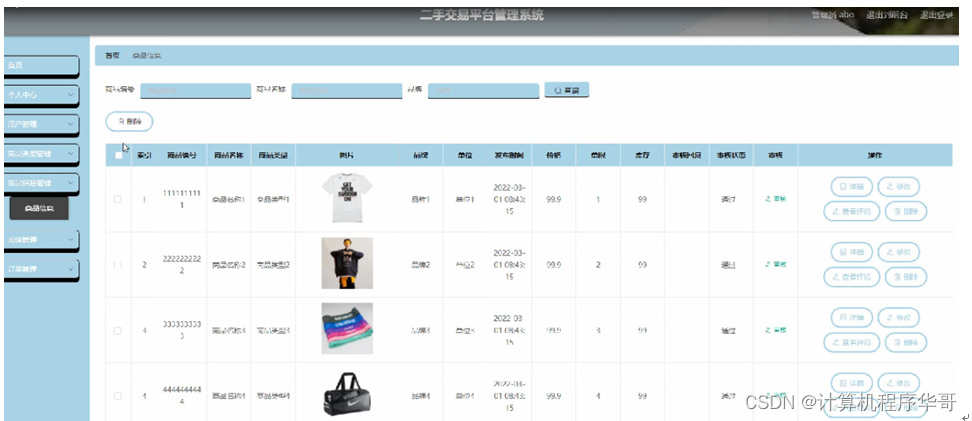Click the black duffel bag thumbnail
The width and height of the screenshot is (972, 421).
click(347, 394)
